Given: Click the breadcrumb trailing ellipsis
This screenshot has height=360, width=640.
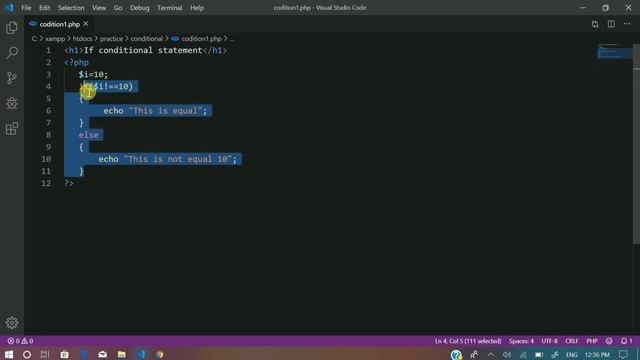Looking at the screenshot, I should 232,39.
